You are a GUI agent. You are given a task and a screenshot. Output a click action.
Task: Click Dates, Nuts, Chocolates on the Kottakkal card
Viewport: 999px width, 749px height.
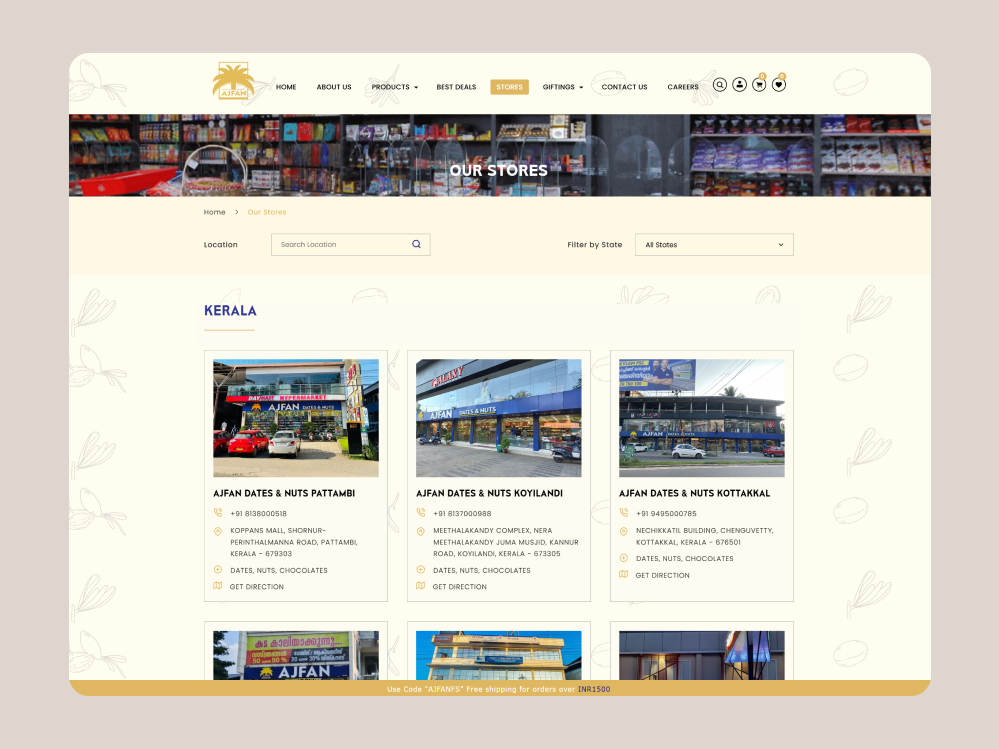click(685, 559)
